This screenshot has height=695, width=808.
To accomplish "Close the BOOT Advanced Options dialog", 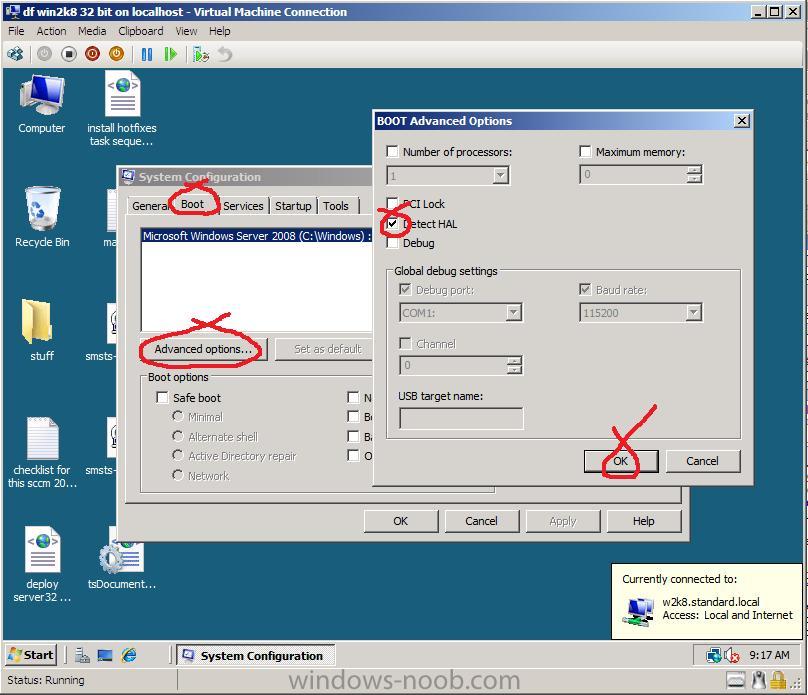I will click(x=742, y=121).
